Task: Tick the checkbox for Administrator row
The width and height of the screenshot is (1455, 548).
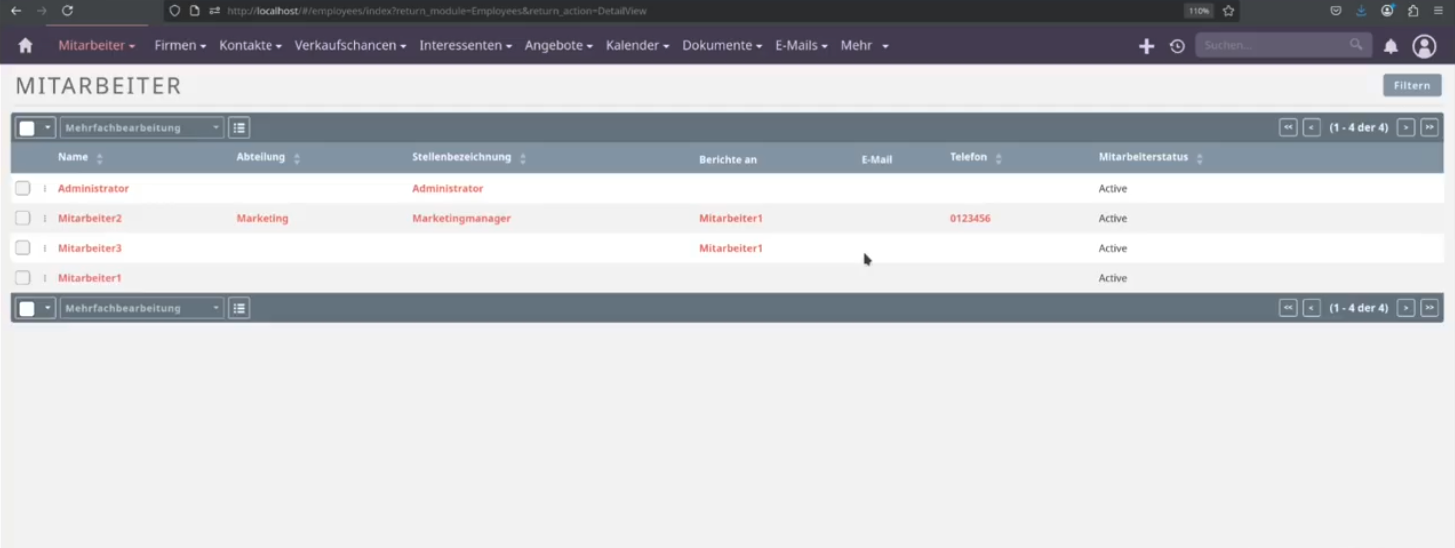Action: pyautogui.click(x=23, y=188)
